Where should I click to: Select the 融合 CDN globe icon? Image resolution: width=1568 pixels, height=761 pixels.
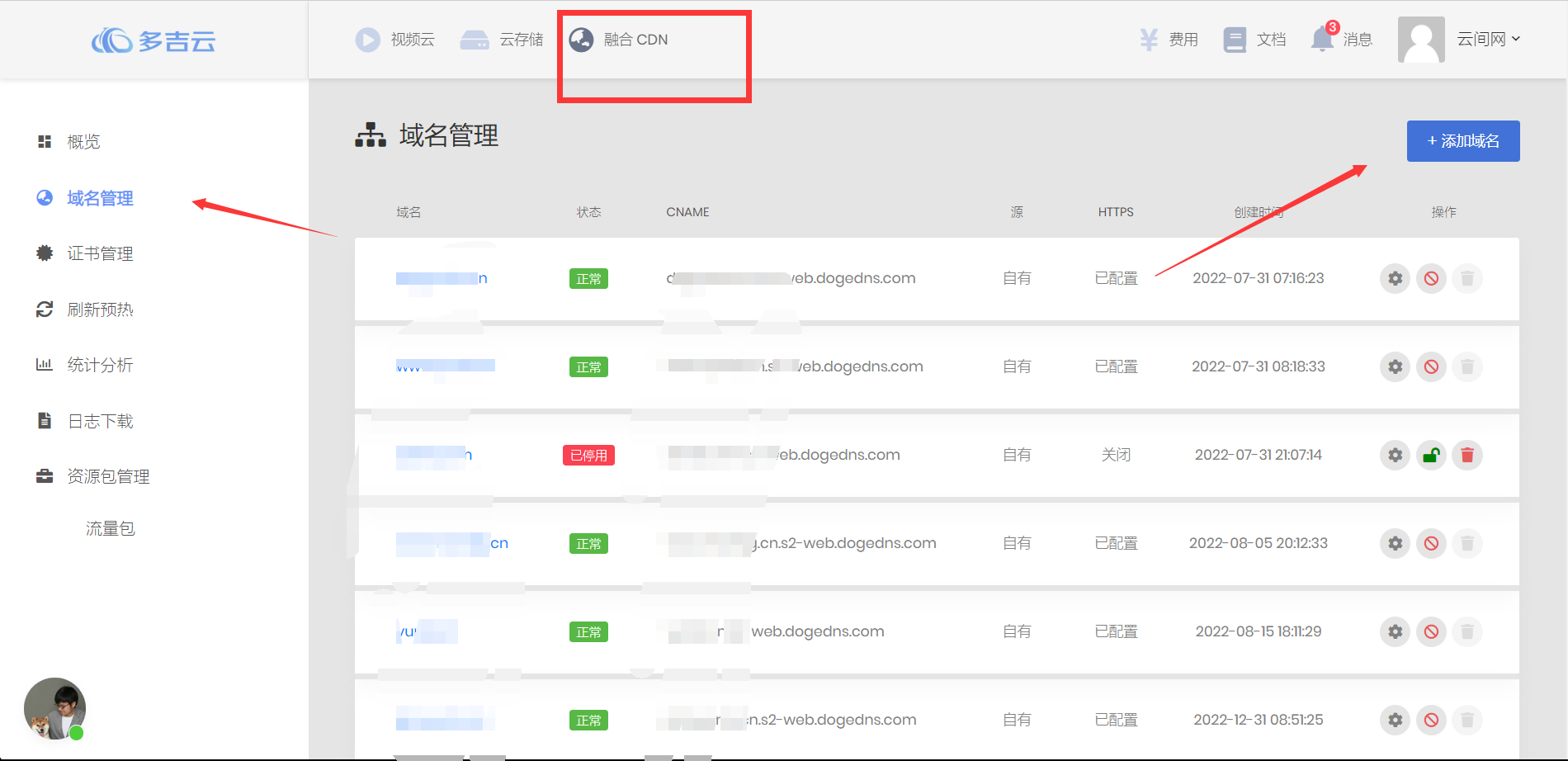(583, 39)
